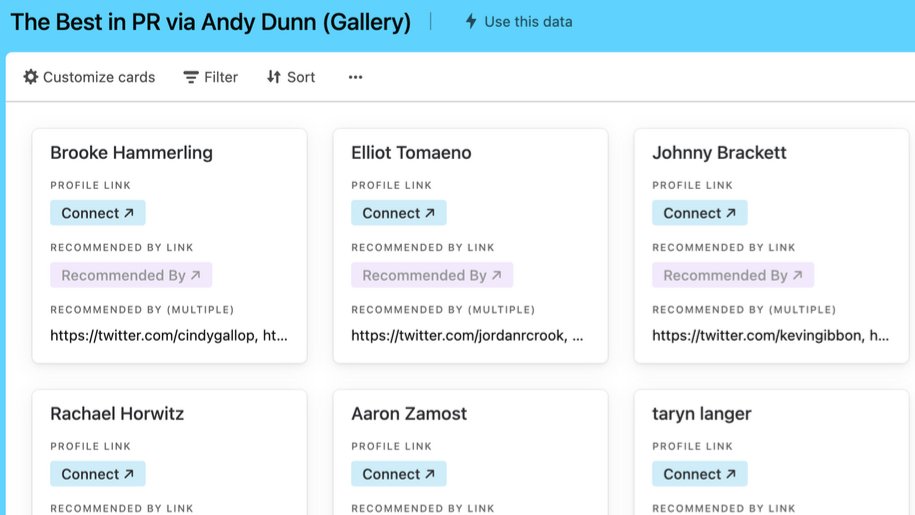The width and height of the screenshot is (915, 515).
Task: Open the three-dot more options menu
Action: (355, 77)
